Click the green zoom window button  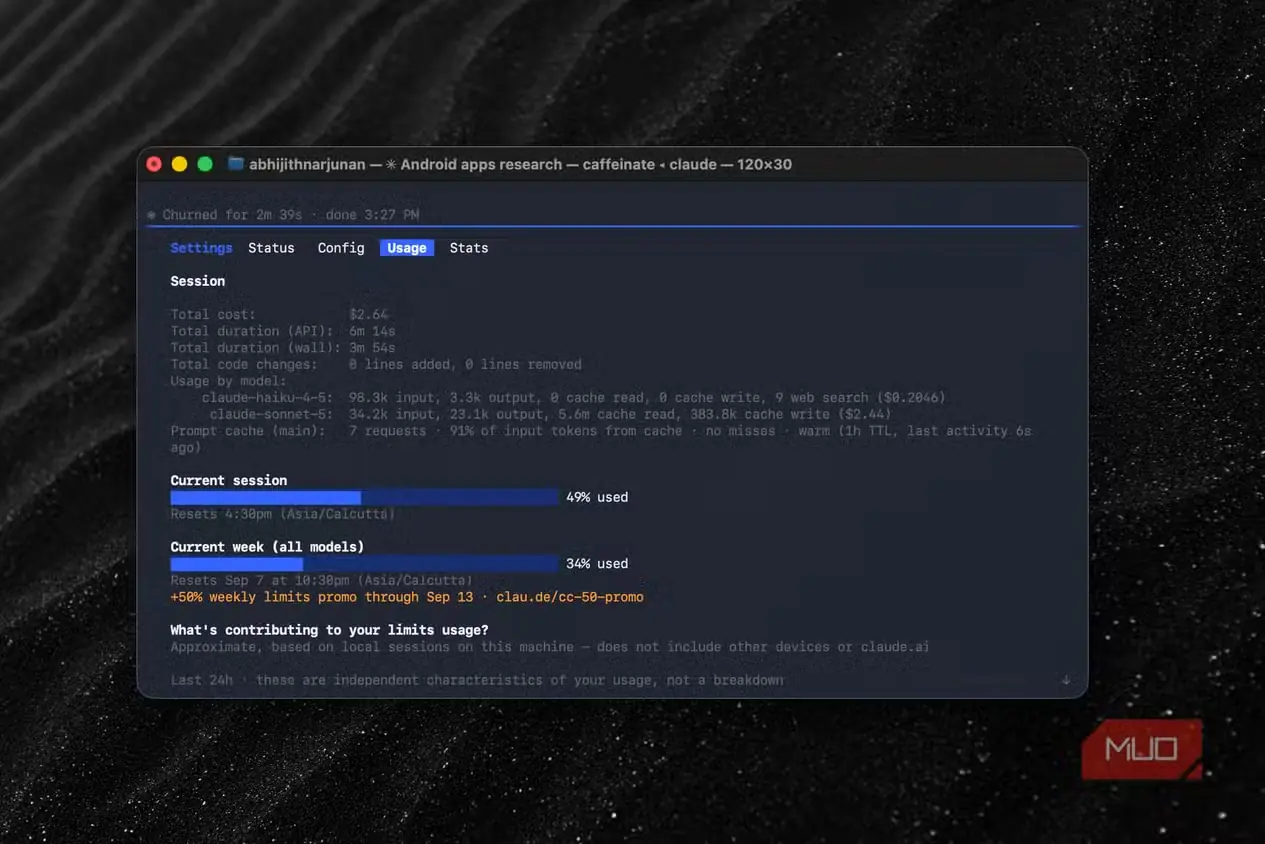[x=205, y=164]
